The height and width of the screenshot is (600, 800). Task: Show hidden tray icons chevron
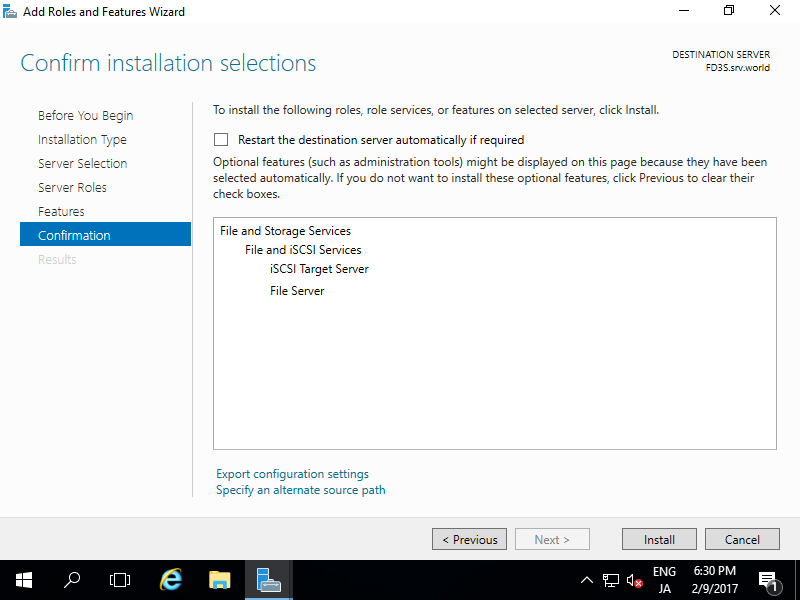coord(587,580)
